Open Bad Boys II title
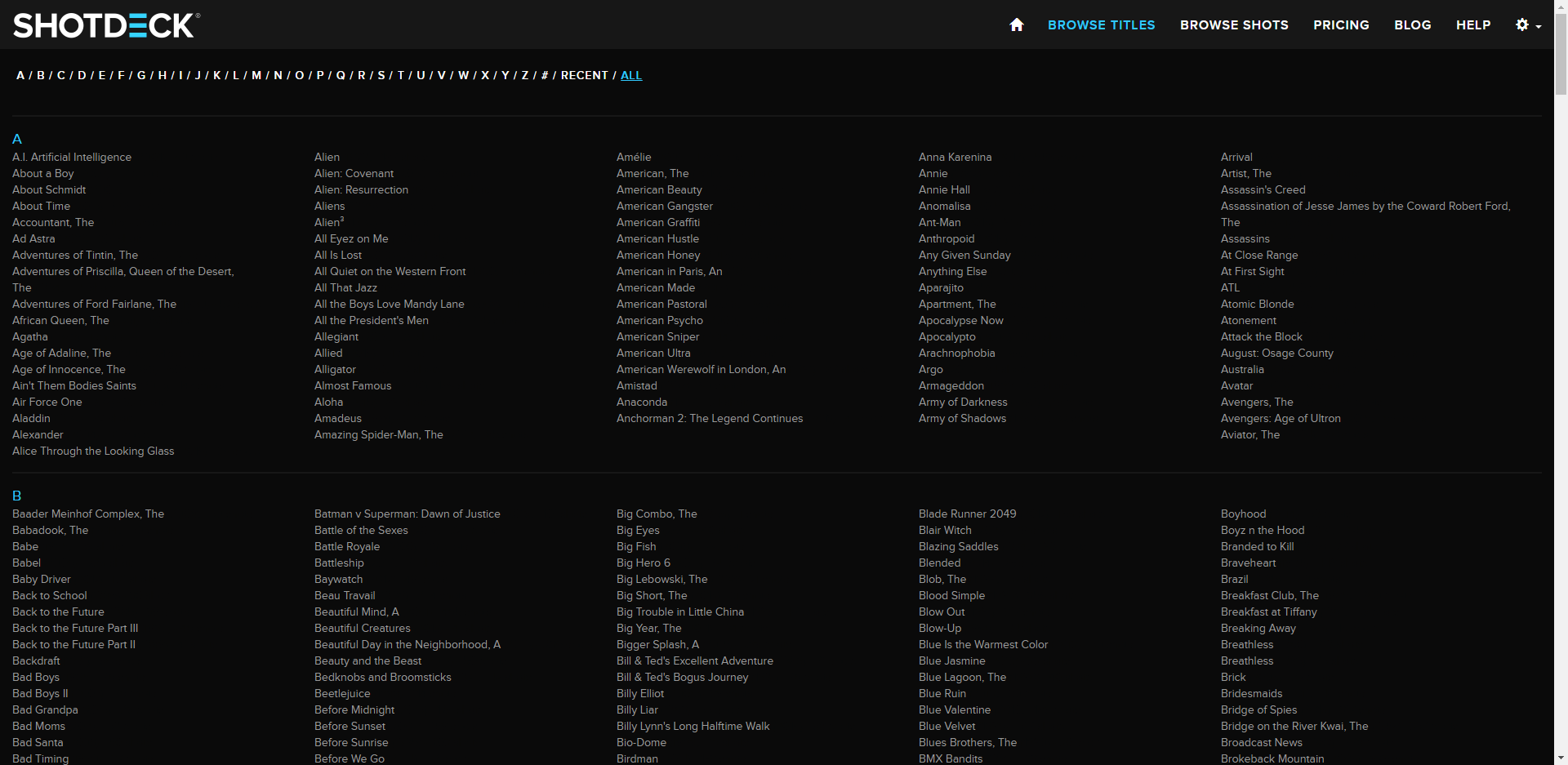1568x765 pixels. click(x=40, y=693)
